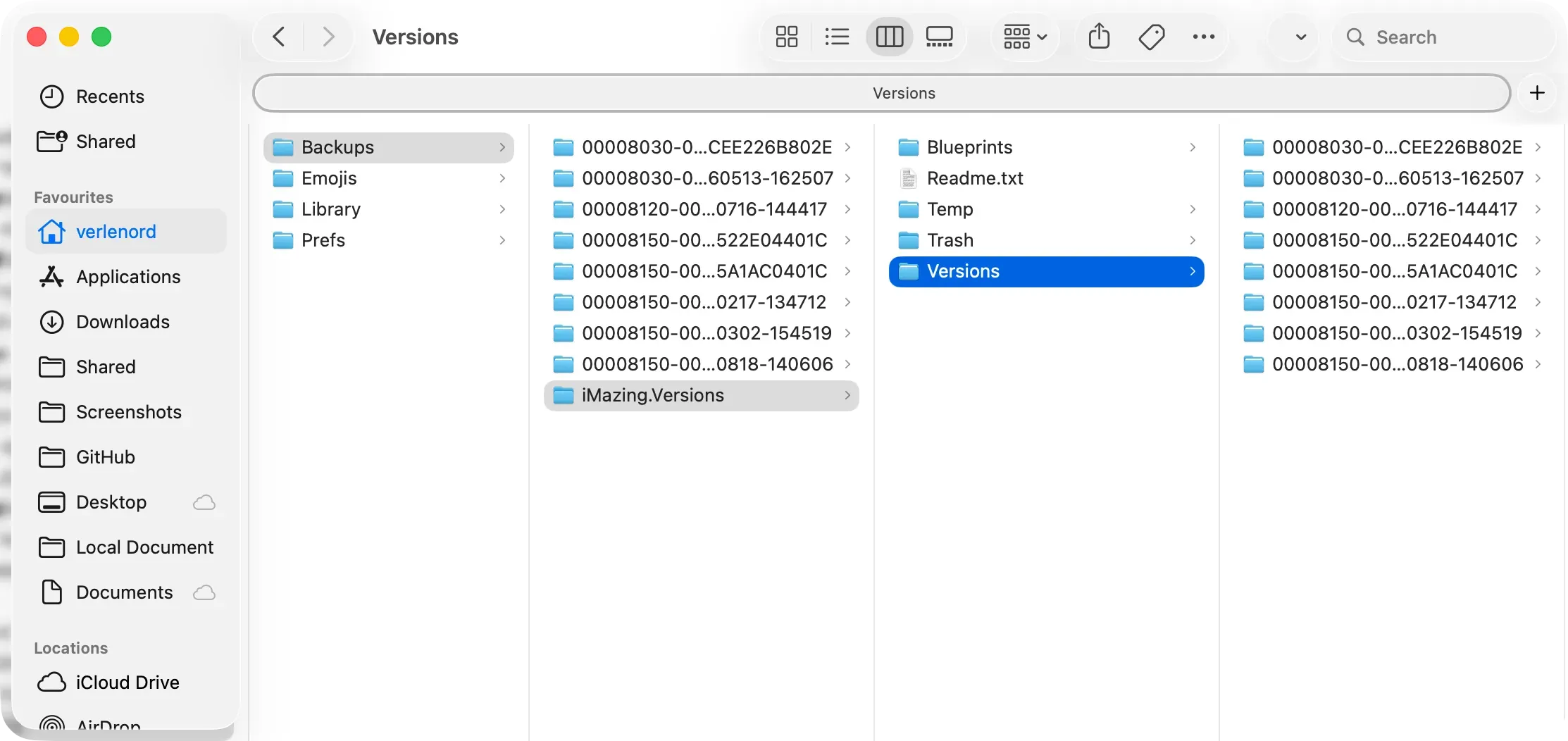The width and height of the screenshot is (1568, 741).
Task: Open iCloud Drive in Locations
Action: point(127,683)
